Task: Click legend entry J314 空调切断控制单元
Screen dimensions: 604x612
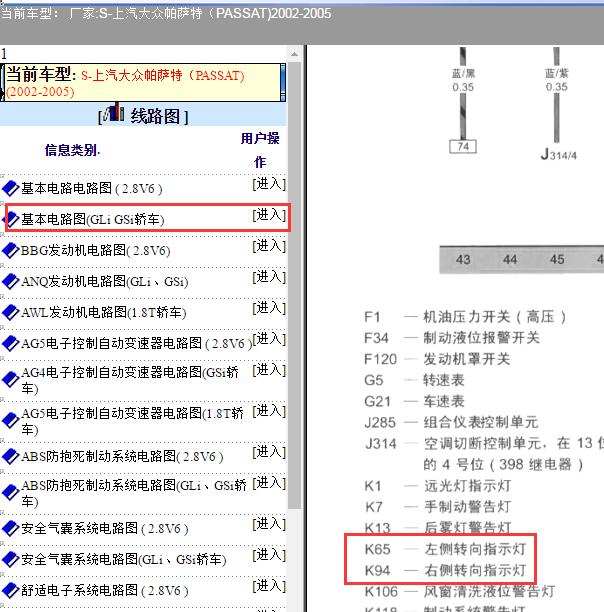Action: (x=484, y=454)
